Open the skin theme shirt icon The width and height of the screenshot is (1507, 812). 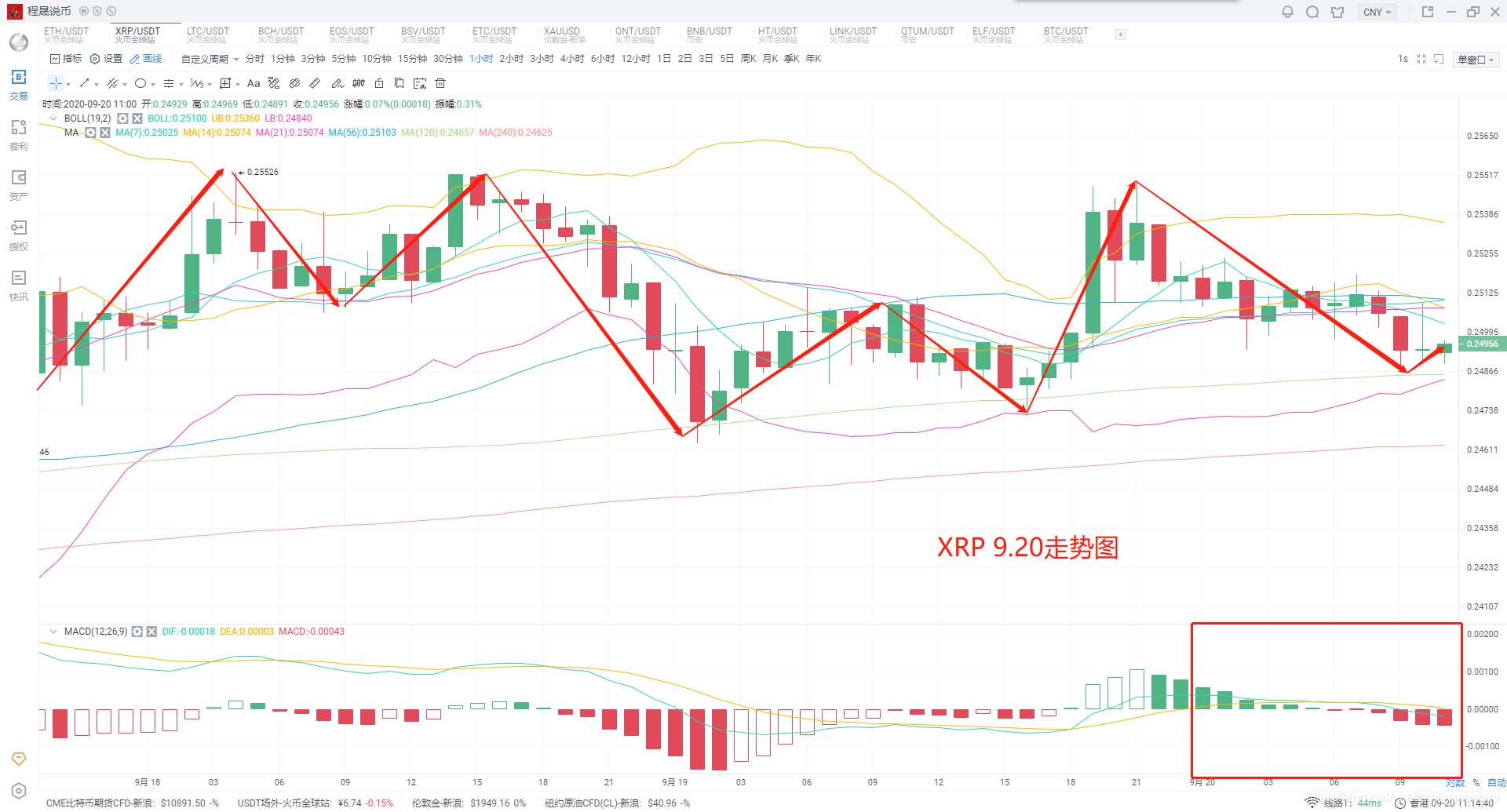click(x=1337, y=12)
